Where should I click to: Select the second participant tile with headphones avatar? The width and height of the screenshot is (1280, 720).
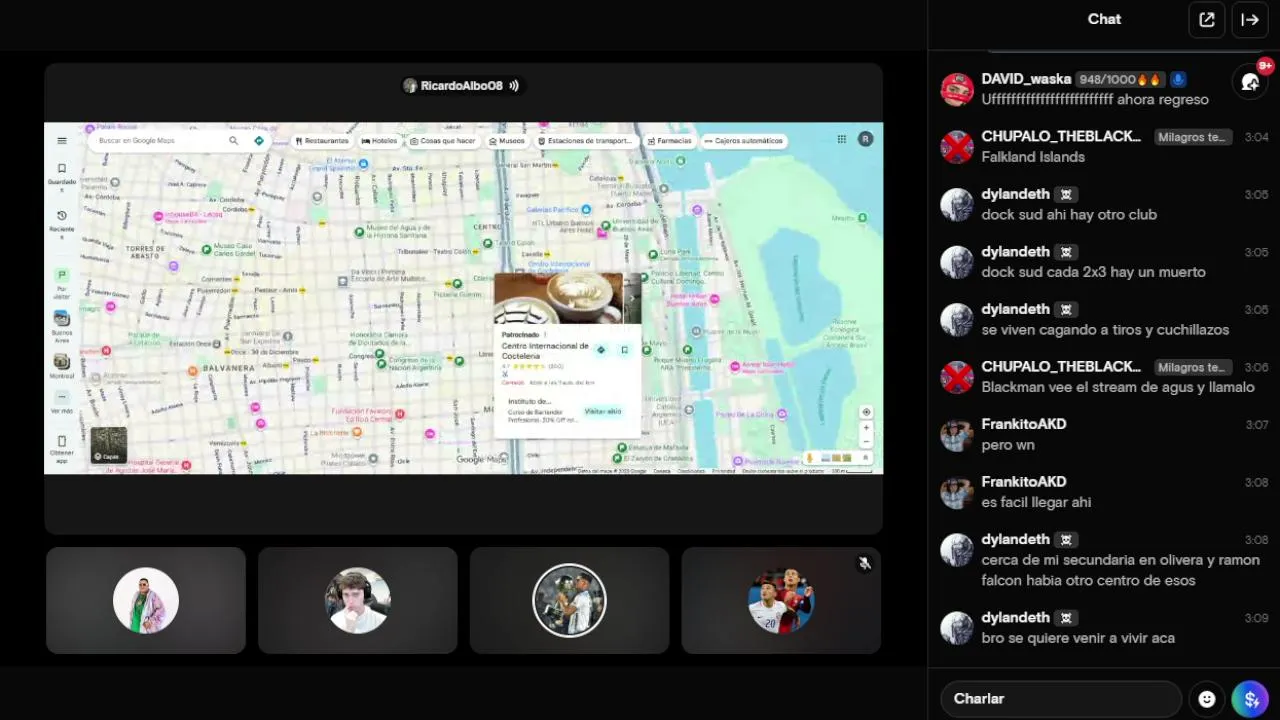click(x=358, y=600)
